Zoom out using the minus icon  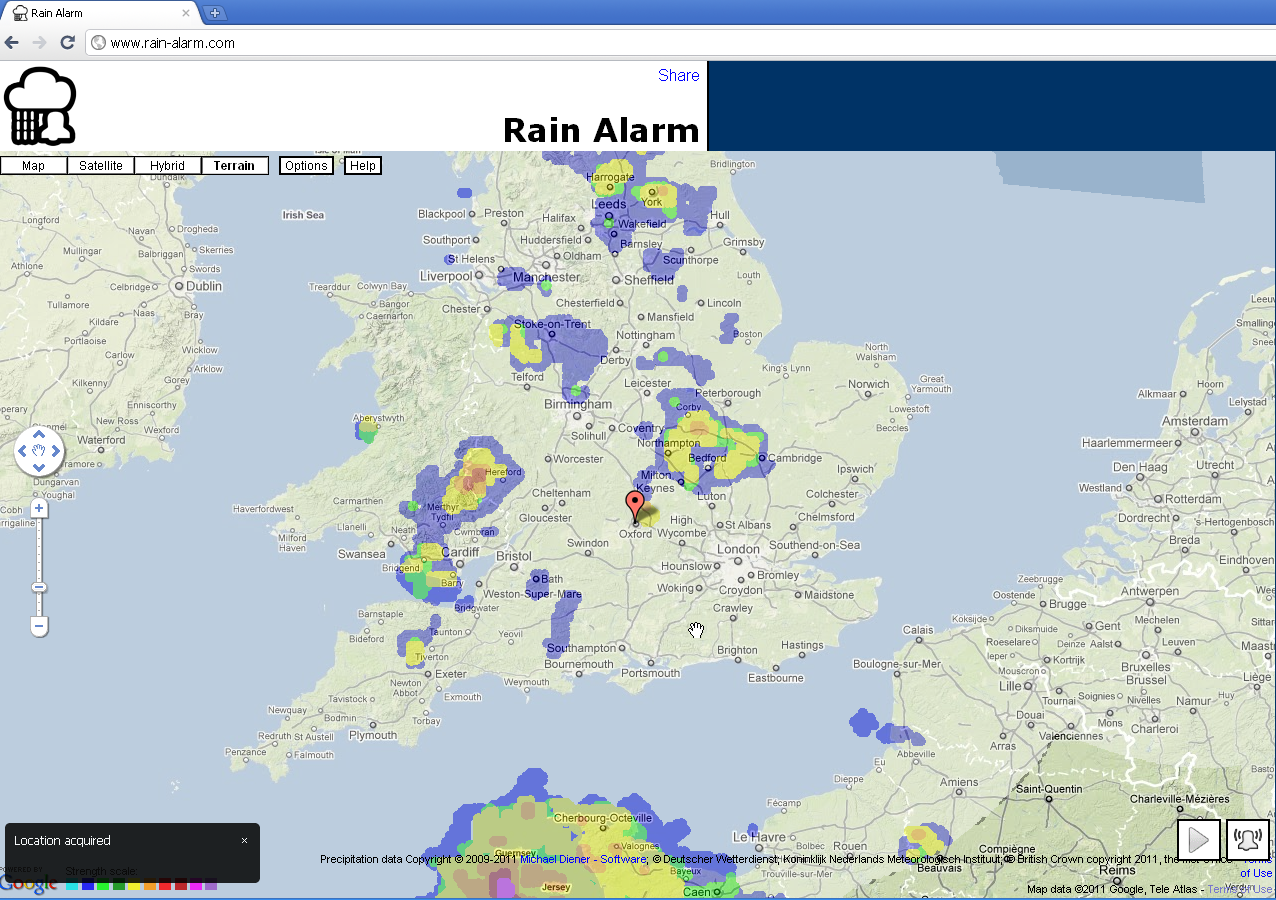point(38,627)
